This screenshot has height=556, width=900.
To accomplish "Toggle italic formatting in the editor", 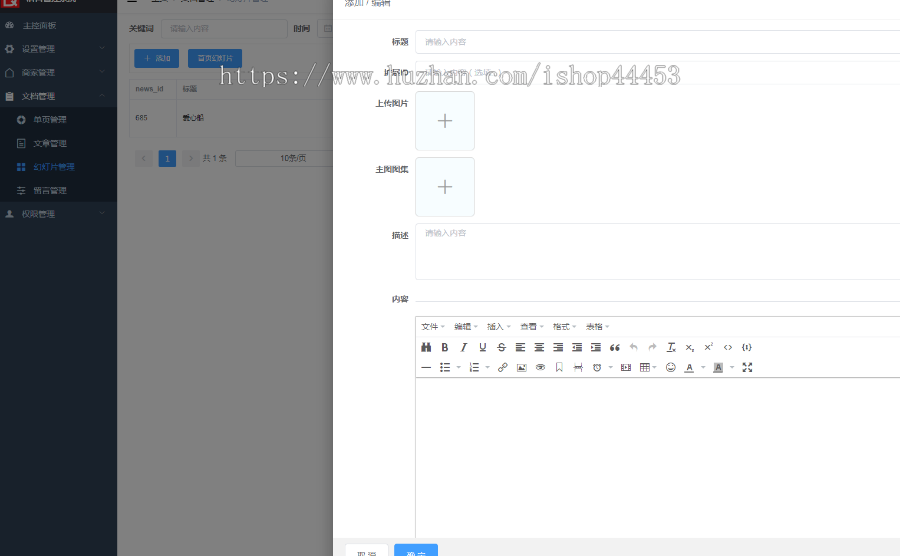I will point(464,347).
